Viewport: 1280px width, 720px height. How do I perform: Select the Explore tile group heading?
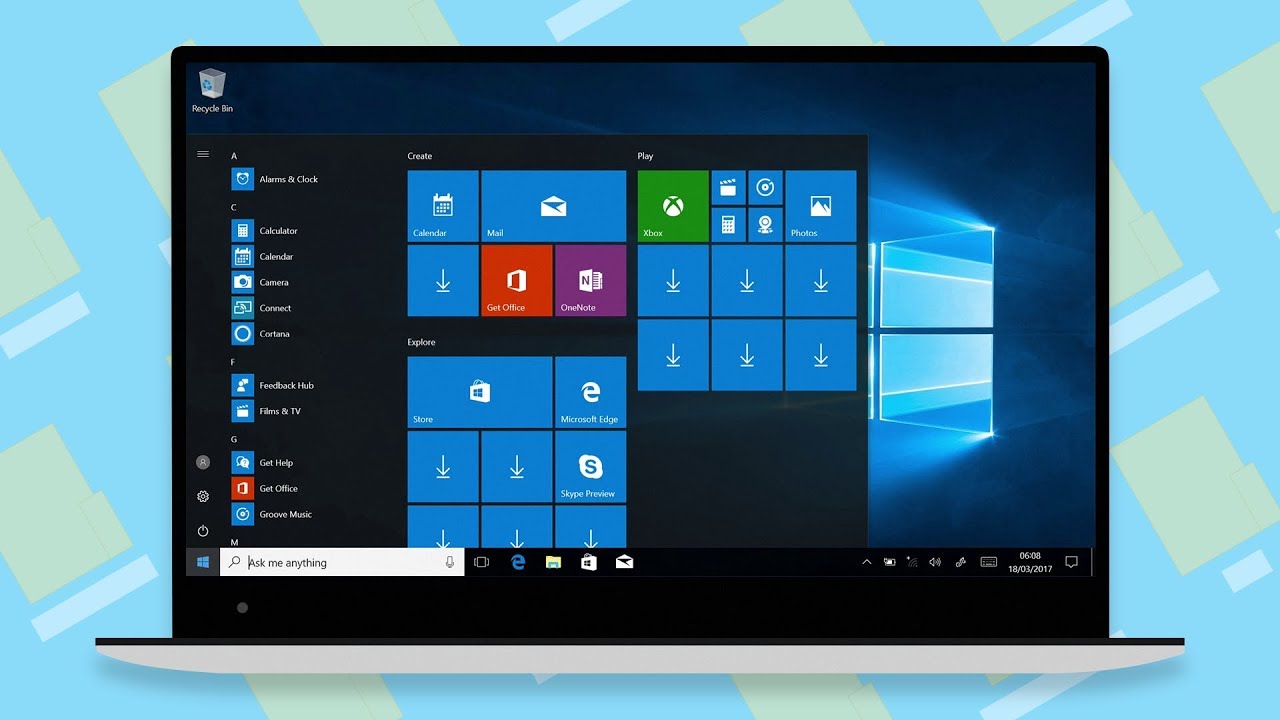[421, 342]
